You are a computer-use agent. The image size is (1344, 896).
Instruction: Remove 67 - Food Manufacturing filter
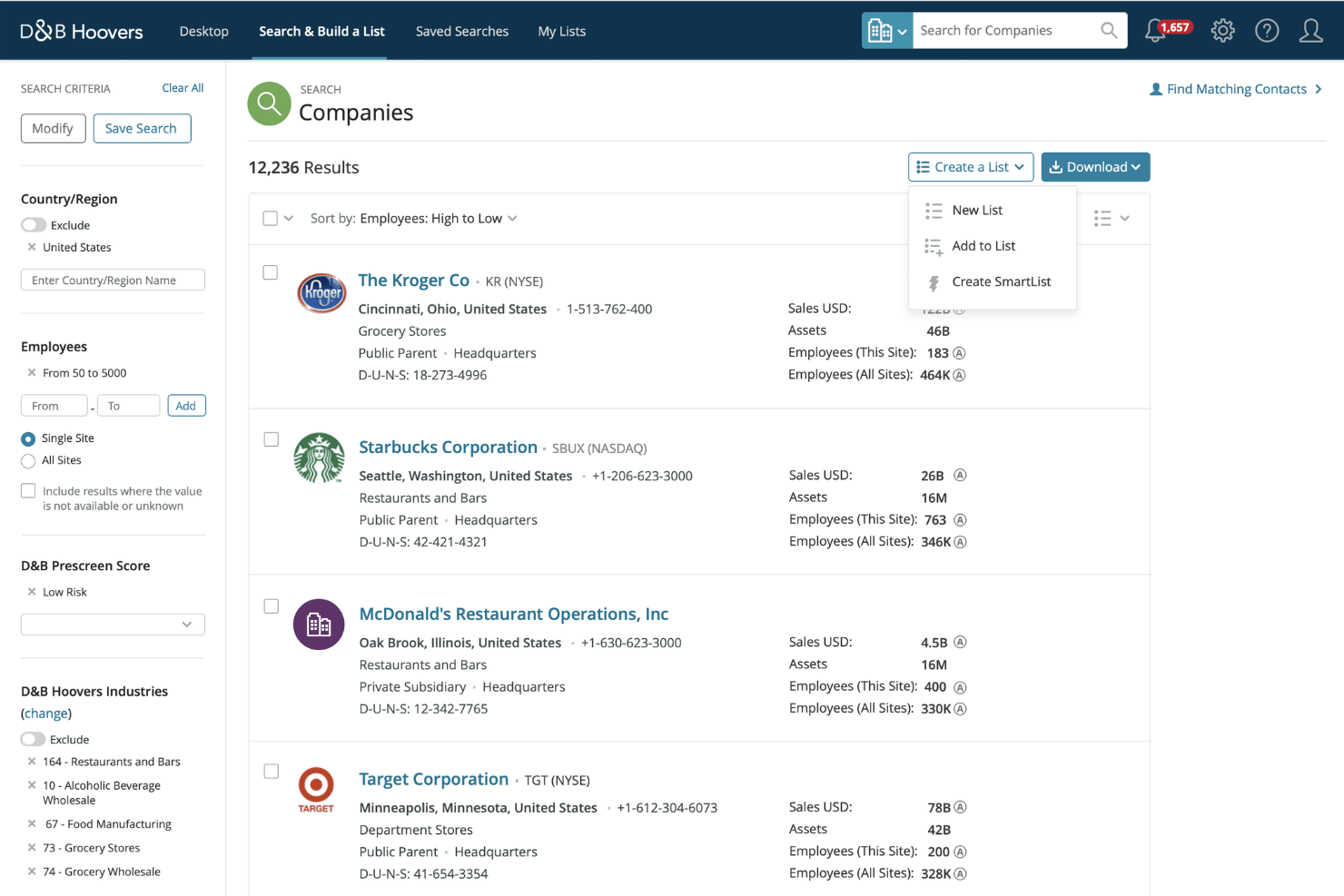(32, 824)
